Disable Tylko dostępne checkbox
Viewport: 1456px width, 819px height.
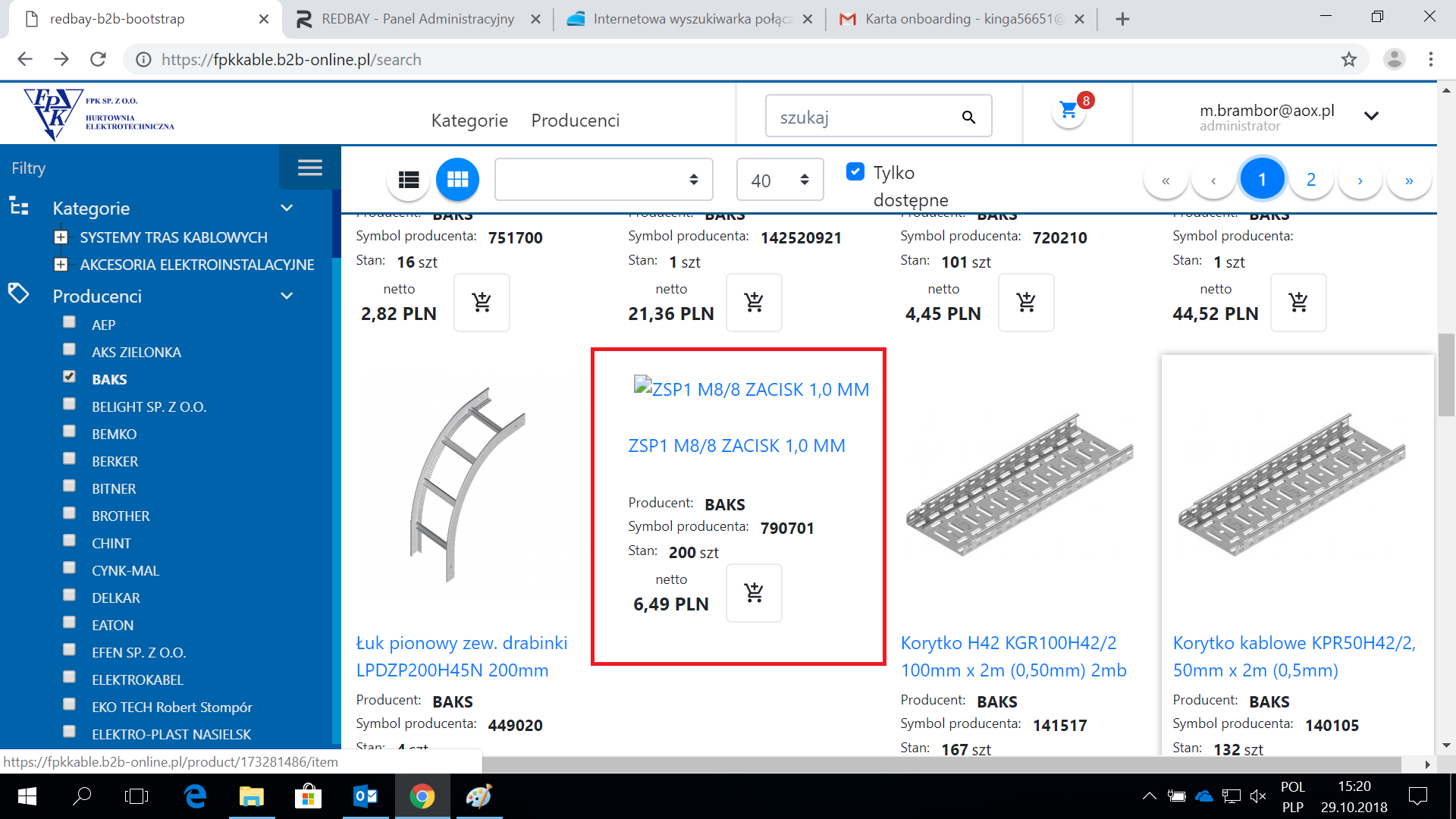point(855,171)
